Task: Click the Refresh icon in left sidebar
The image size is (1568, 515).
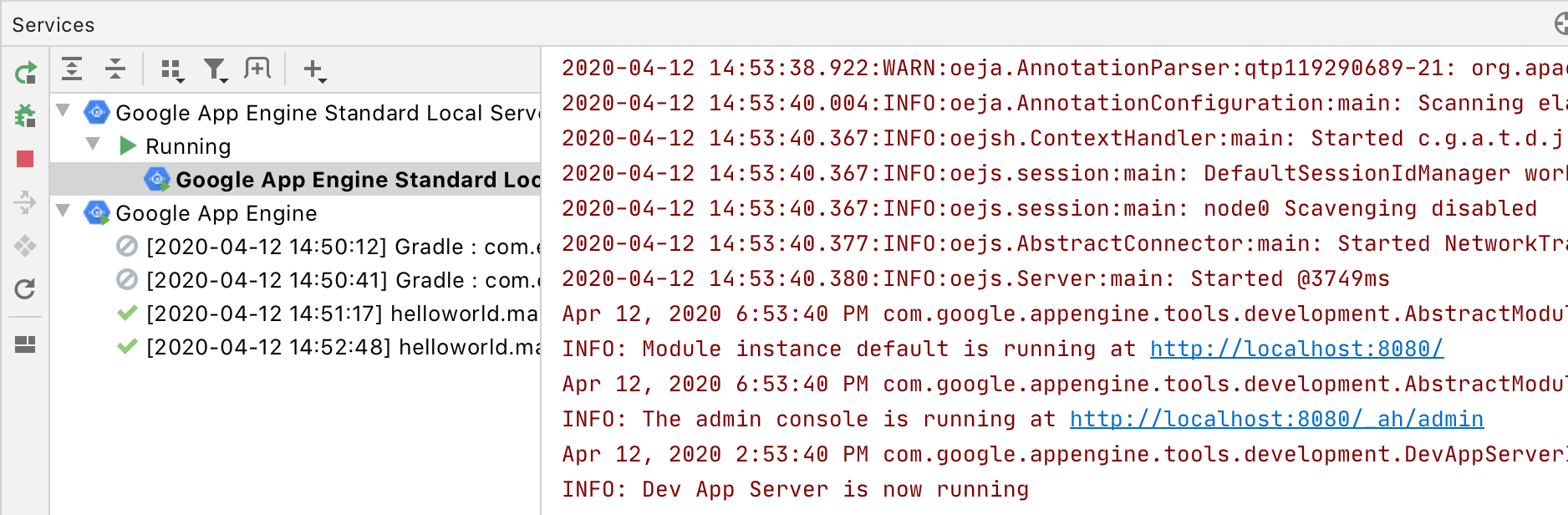Action: coord(25,290)
